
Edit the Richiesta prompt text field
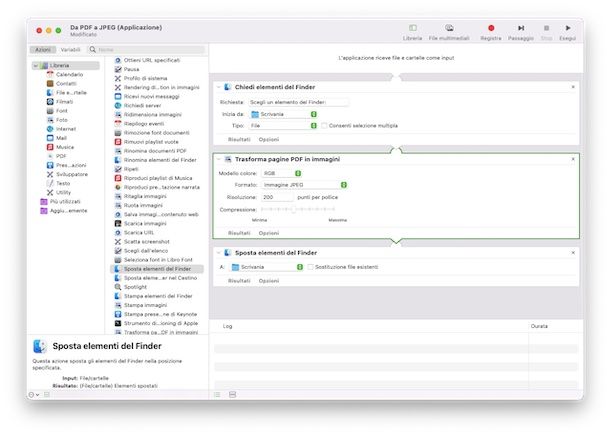pyautogui.click(x=298, y=102)
